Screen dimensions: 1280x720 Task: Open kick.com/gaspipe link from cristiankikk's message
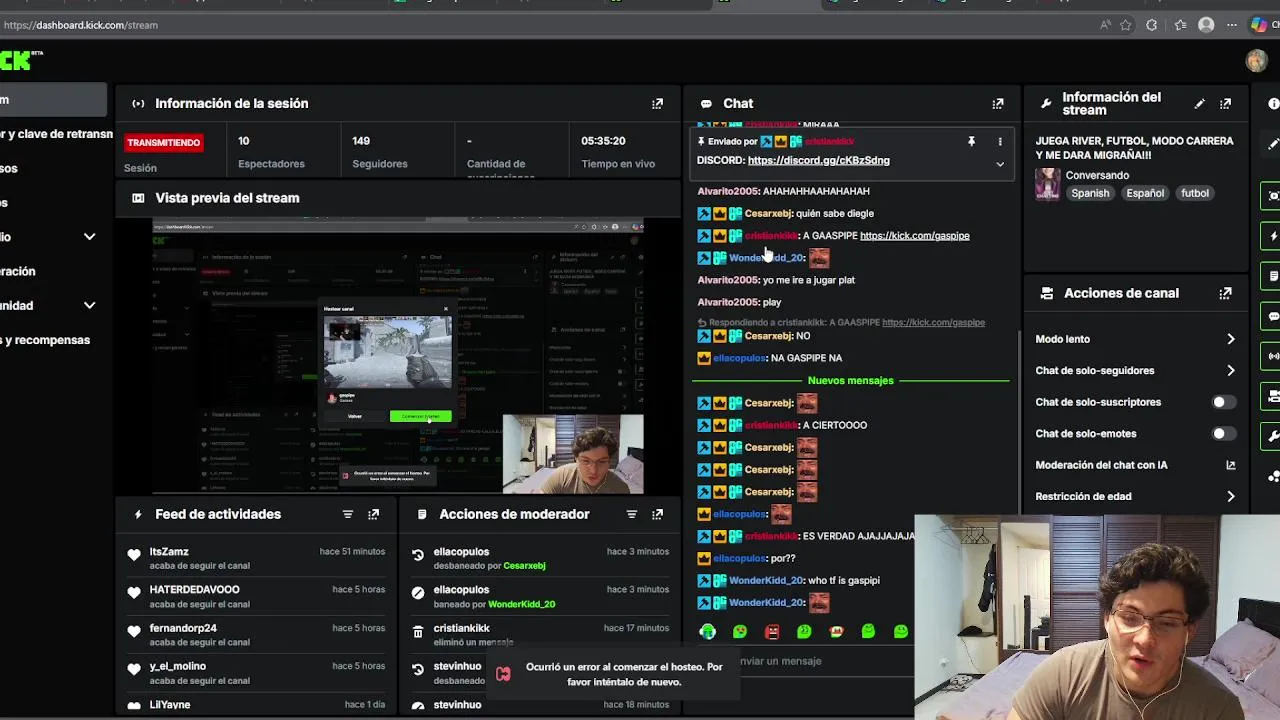tap(914, 236)
